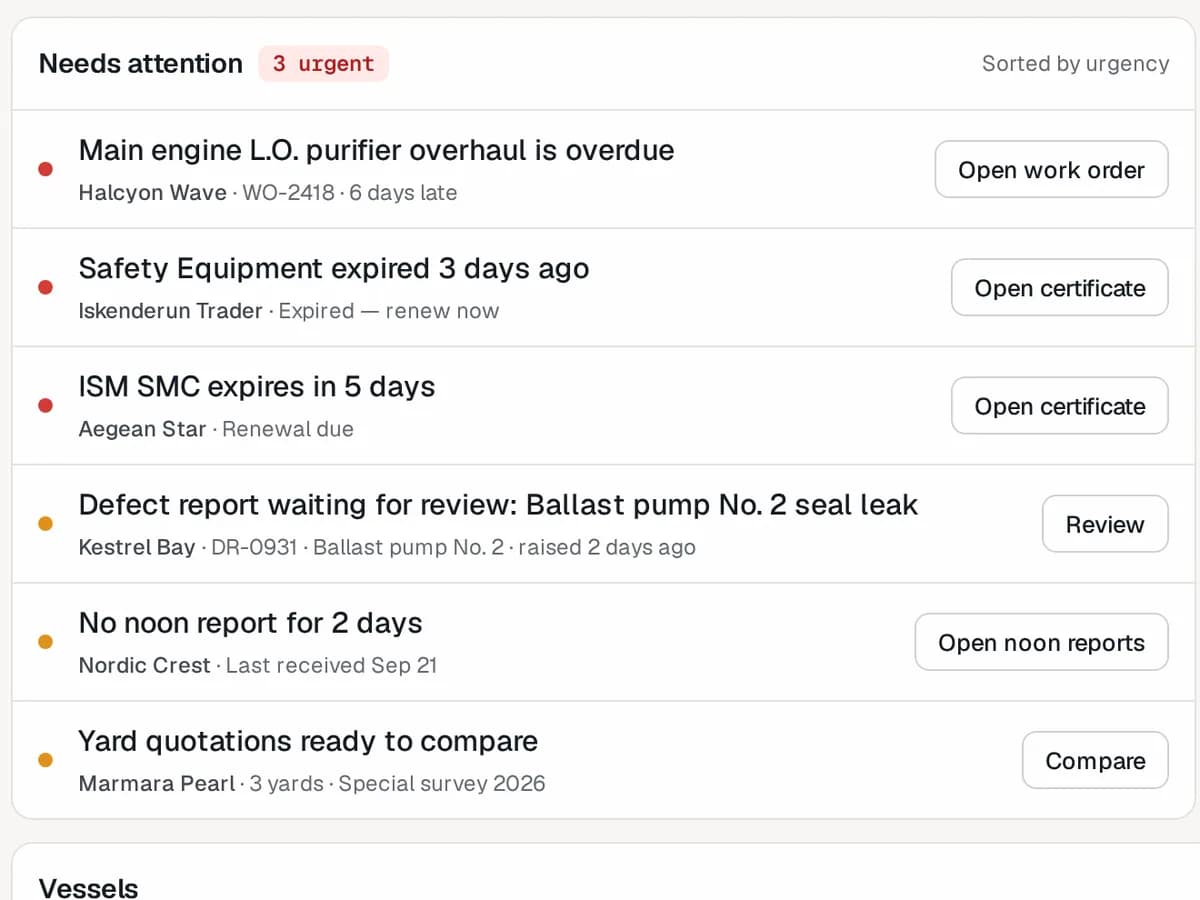
Task: Select the Main engine L.O. purifier overhaul title
Action: pyautogui.click(x=376, y=150)
